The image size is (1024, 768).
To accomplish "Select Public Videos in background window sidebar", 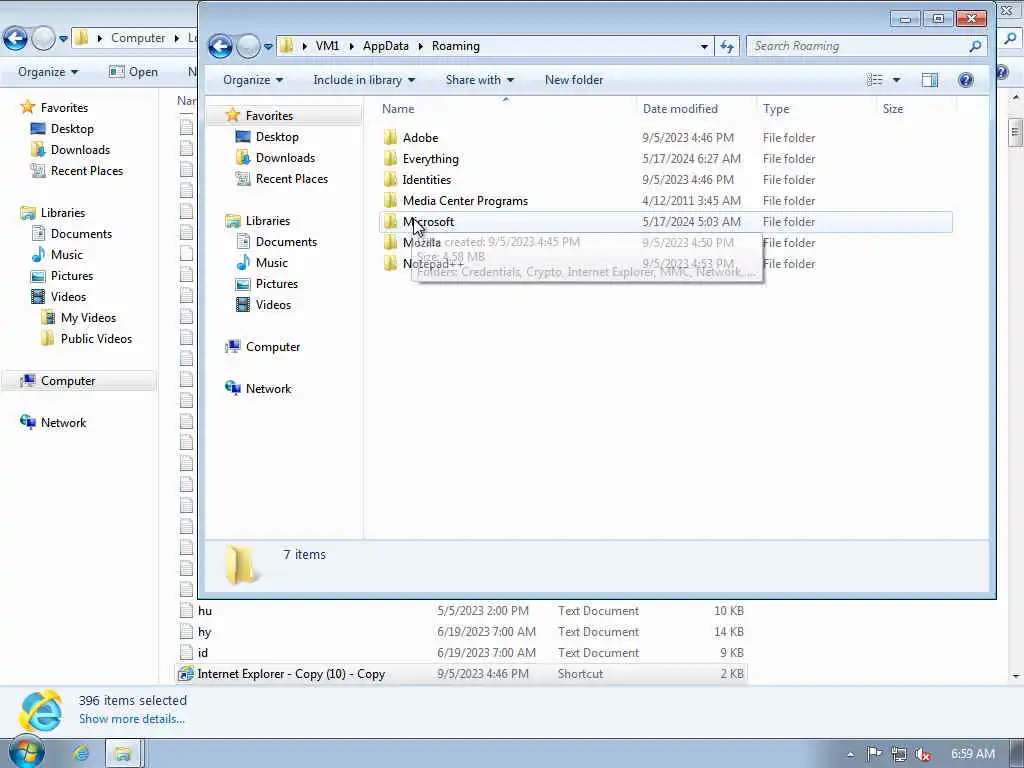I will point(96,338).
